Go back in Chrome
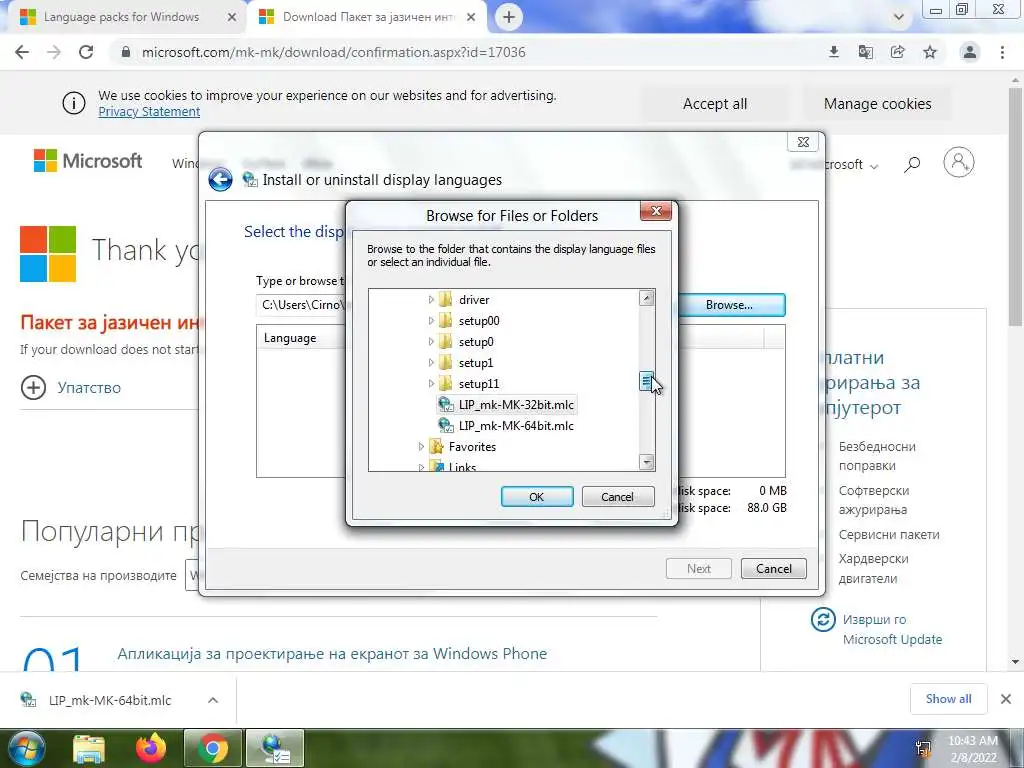Image resolution: width=1024 pixels, height=768 pixels. point(22,52)
